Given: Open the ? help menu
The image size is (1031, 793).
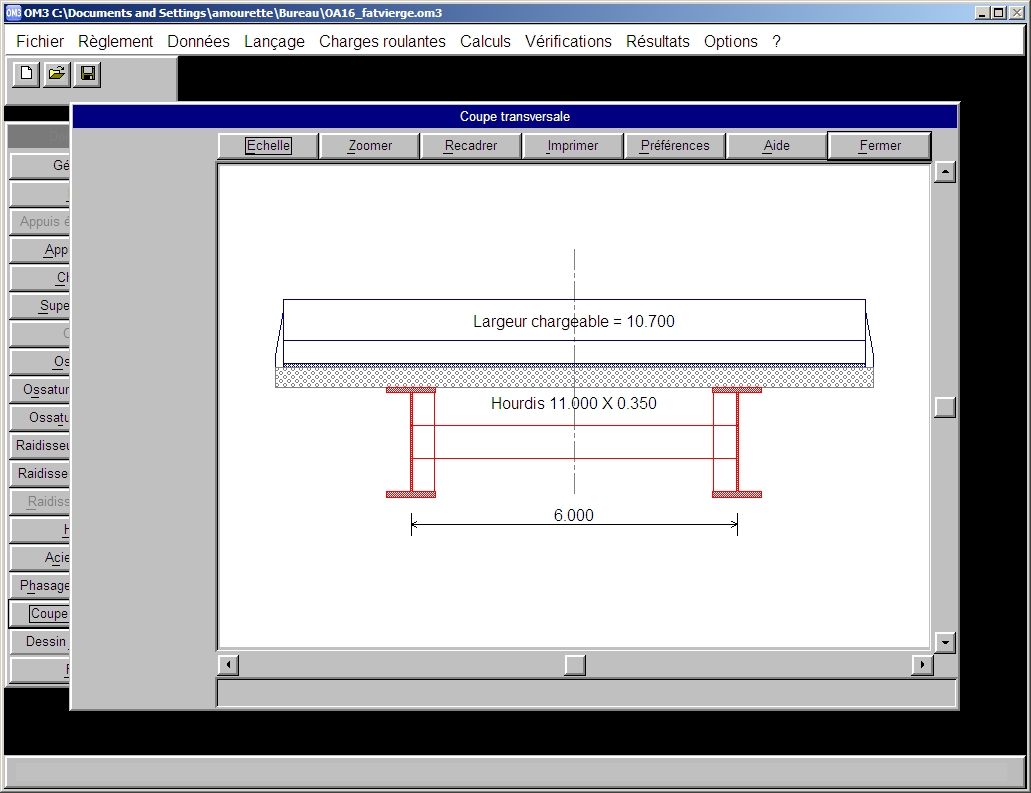Looking at the screenshot, I should 777,41.
